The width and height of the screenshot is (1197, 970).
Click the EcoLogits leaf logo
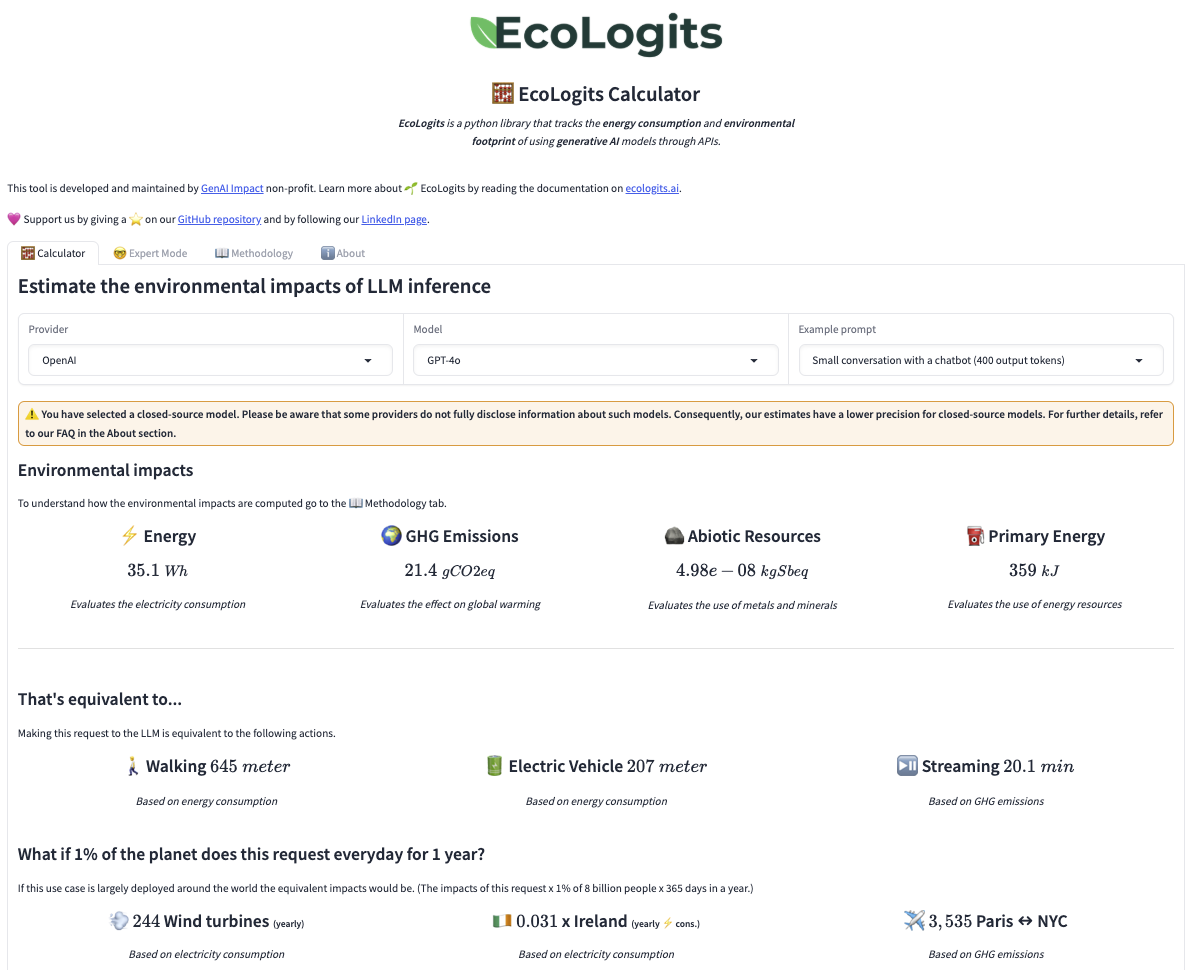click(484, 32)
